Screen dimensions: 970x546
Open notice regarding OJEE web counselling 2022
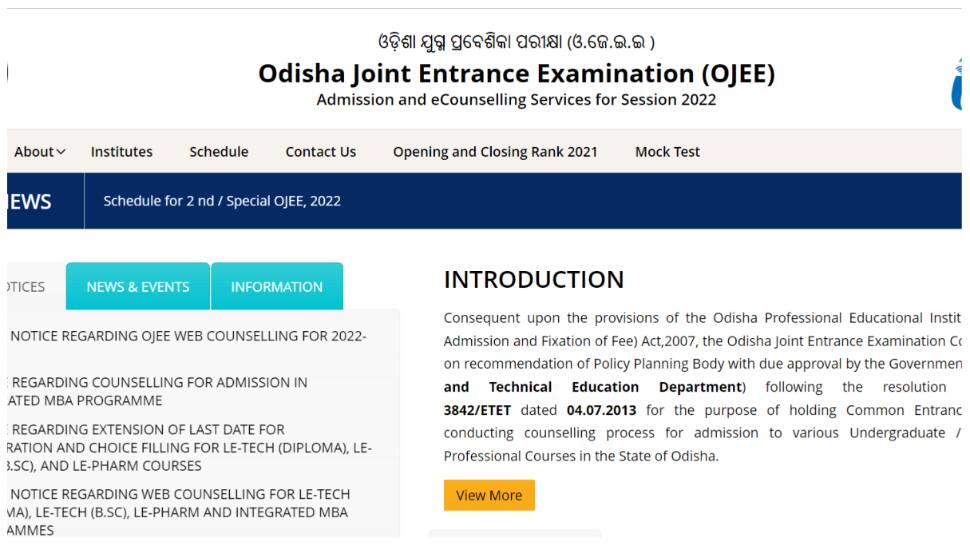pyautogui.click(x=188, y=336)
